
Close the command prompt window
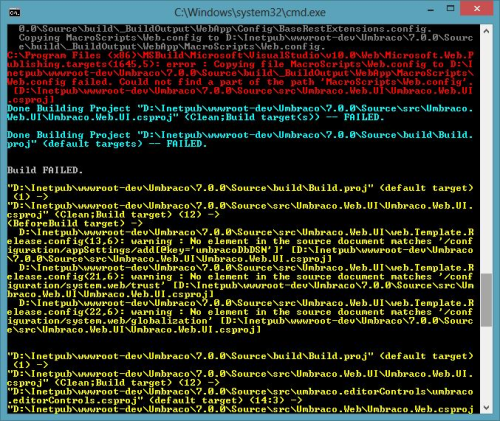click(477, 8)
